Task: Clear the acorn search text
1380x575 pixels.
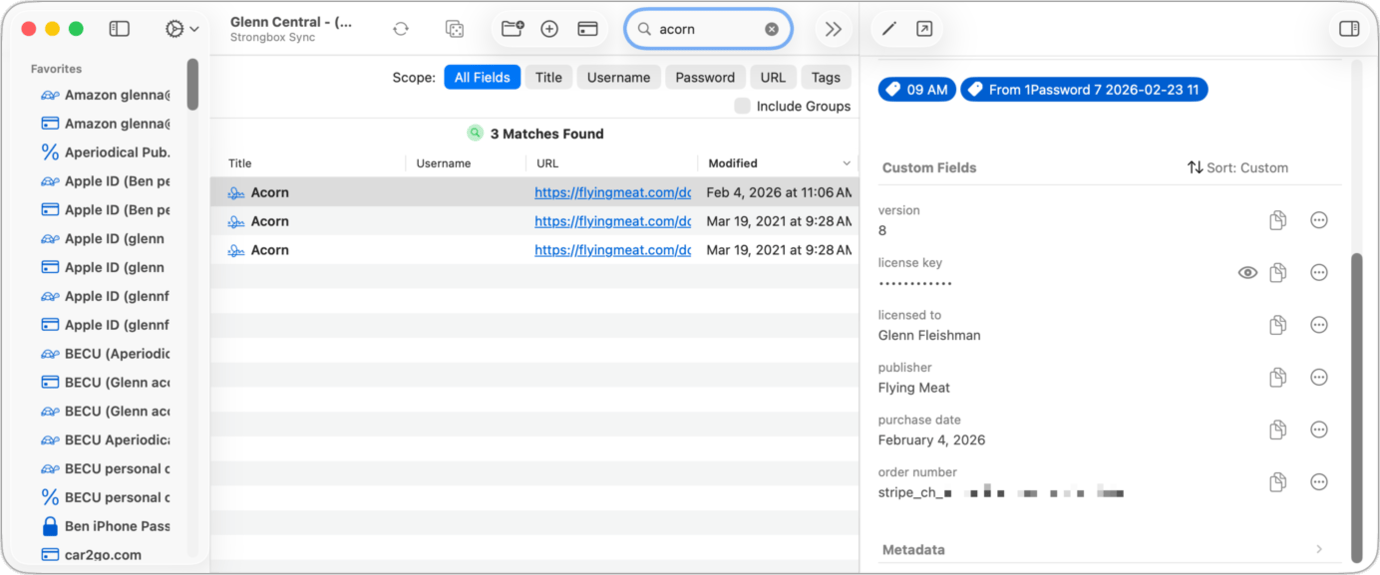Action: pos(772,29)
